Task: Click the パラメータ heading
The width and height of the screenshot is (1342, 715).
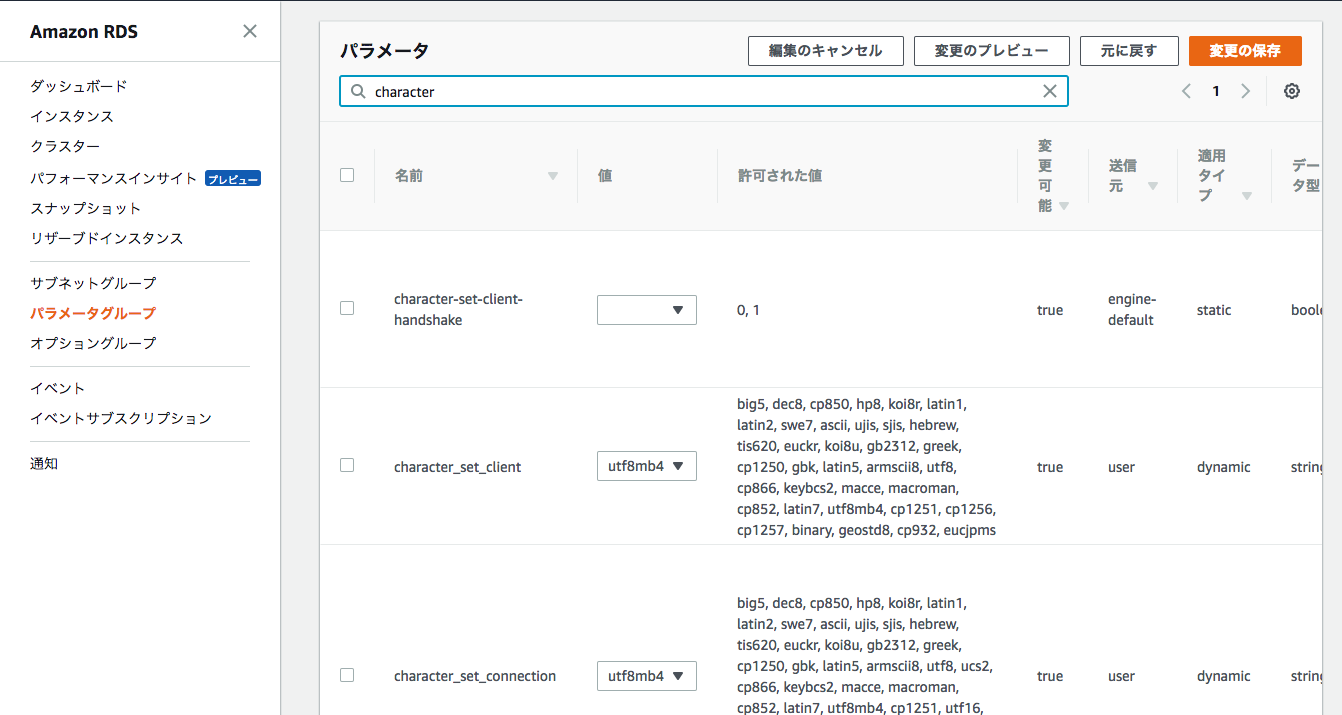Action: pos(384,51)
